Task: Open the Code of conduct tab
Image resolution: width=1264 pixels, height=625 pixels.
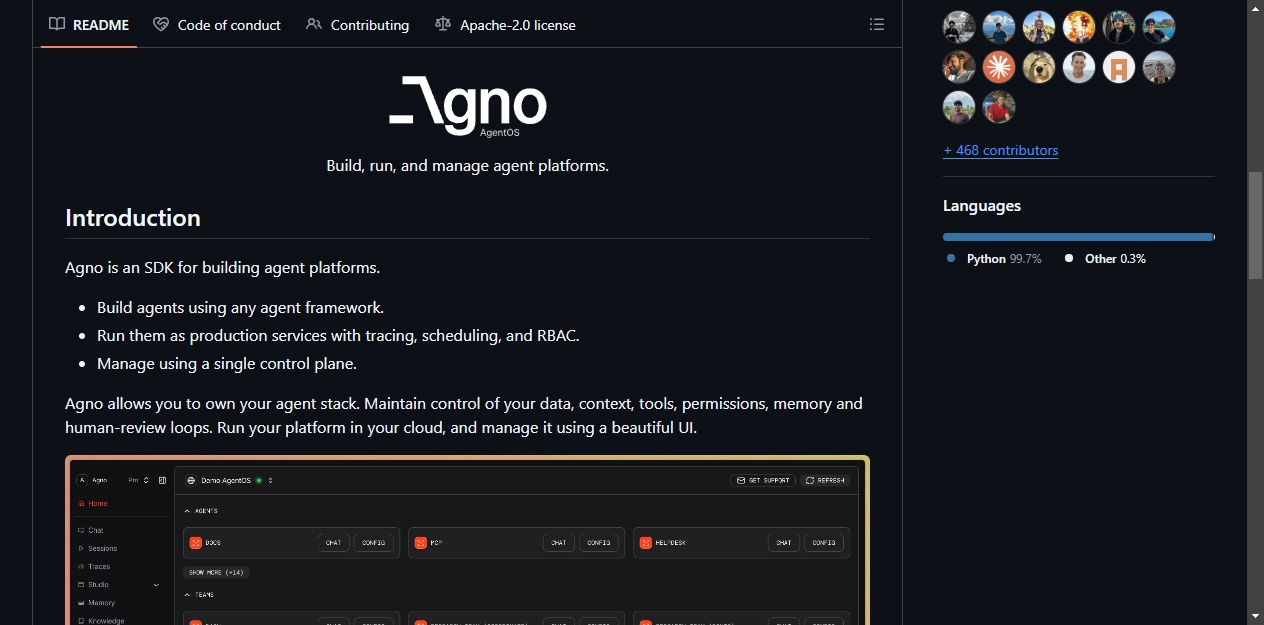Action: click(x=217, y=25)
